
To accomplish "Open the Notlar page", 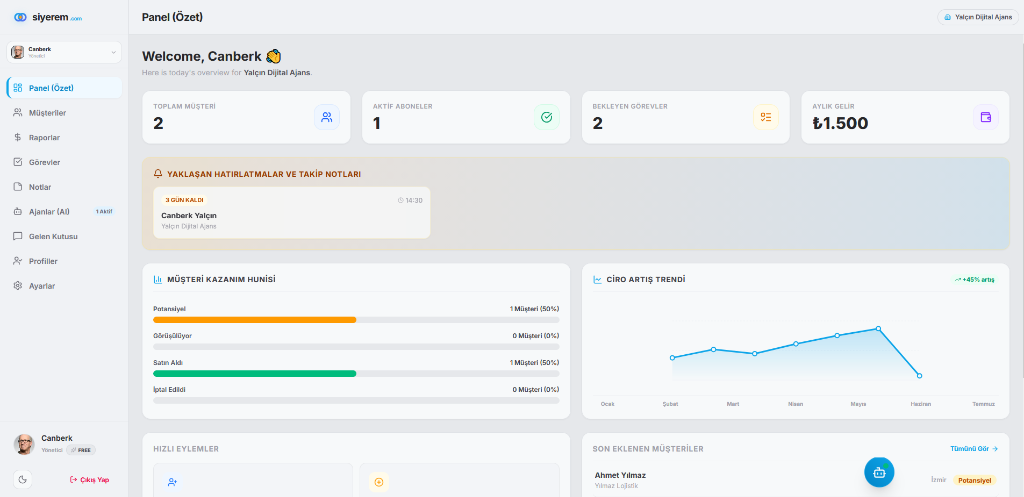I will [x=64, y=187].
